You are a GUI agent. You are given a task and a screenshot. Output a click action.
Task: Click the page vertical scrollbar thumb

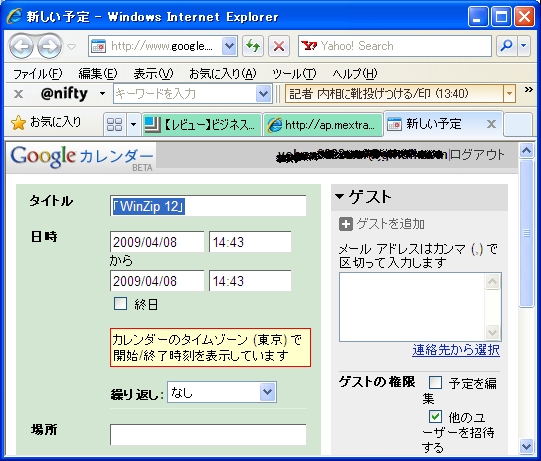coord(527,233)
